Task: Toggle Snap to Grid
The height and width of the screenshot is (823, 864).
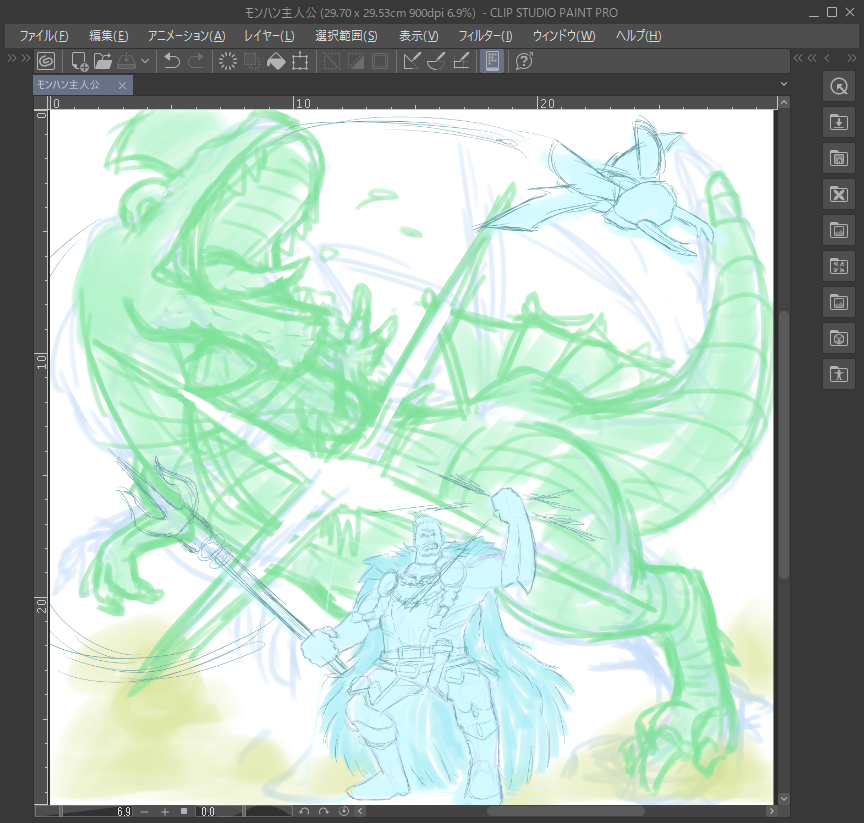Action: (461, 61)
